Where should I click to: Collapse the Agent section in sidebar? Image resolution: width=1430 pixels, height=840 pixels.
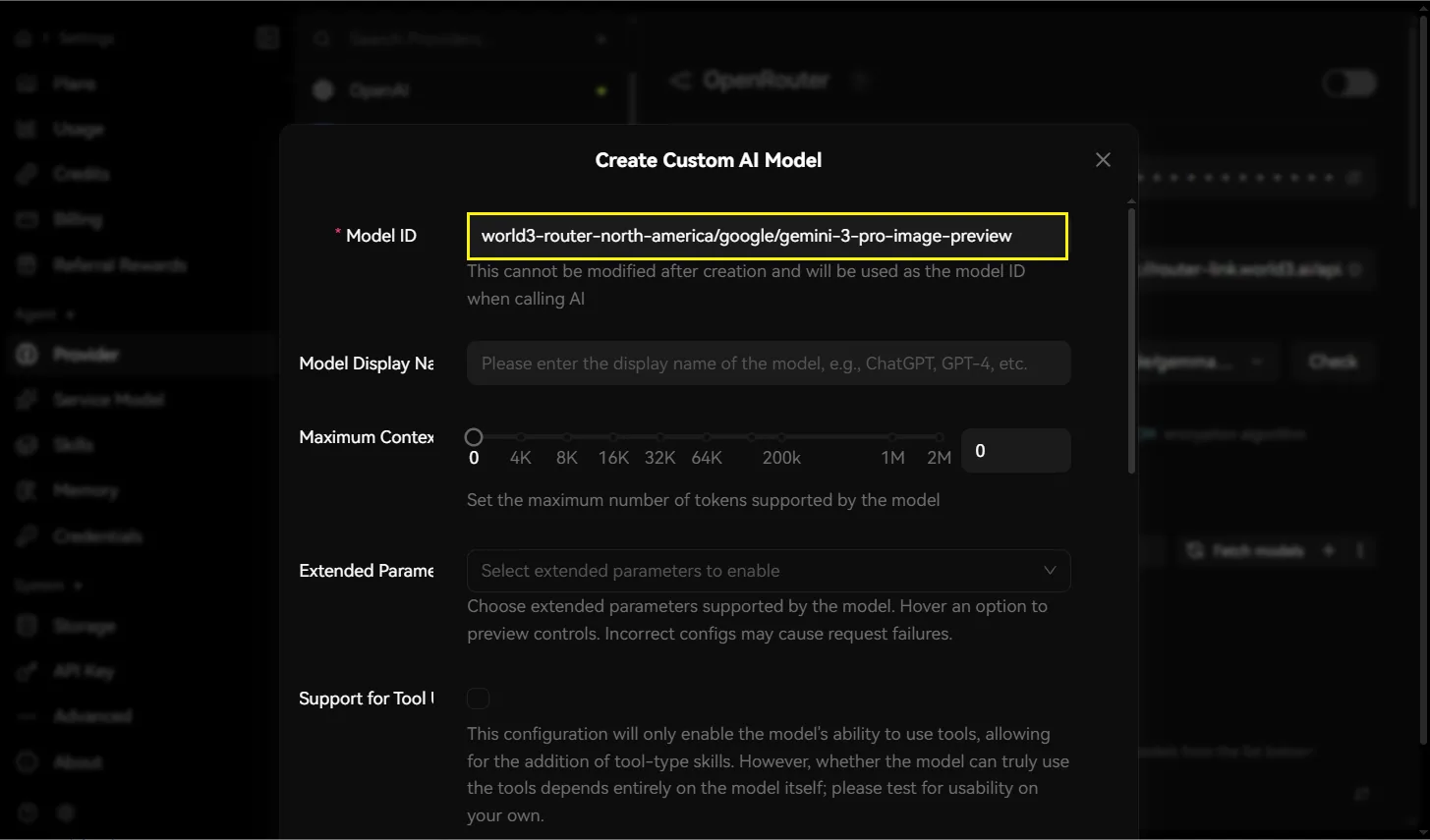coord(45,314)
